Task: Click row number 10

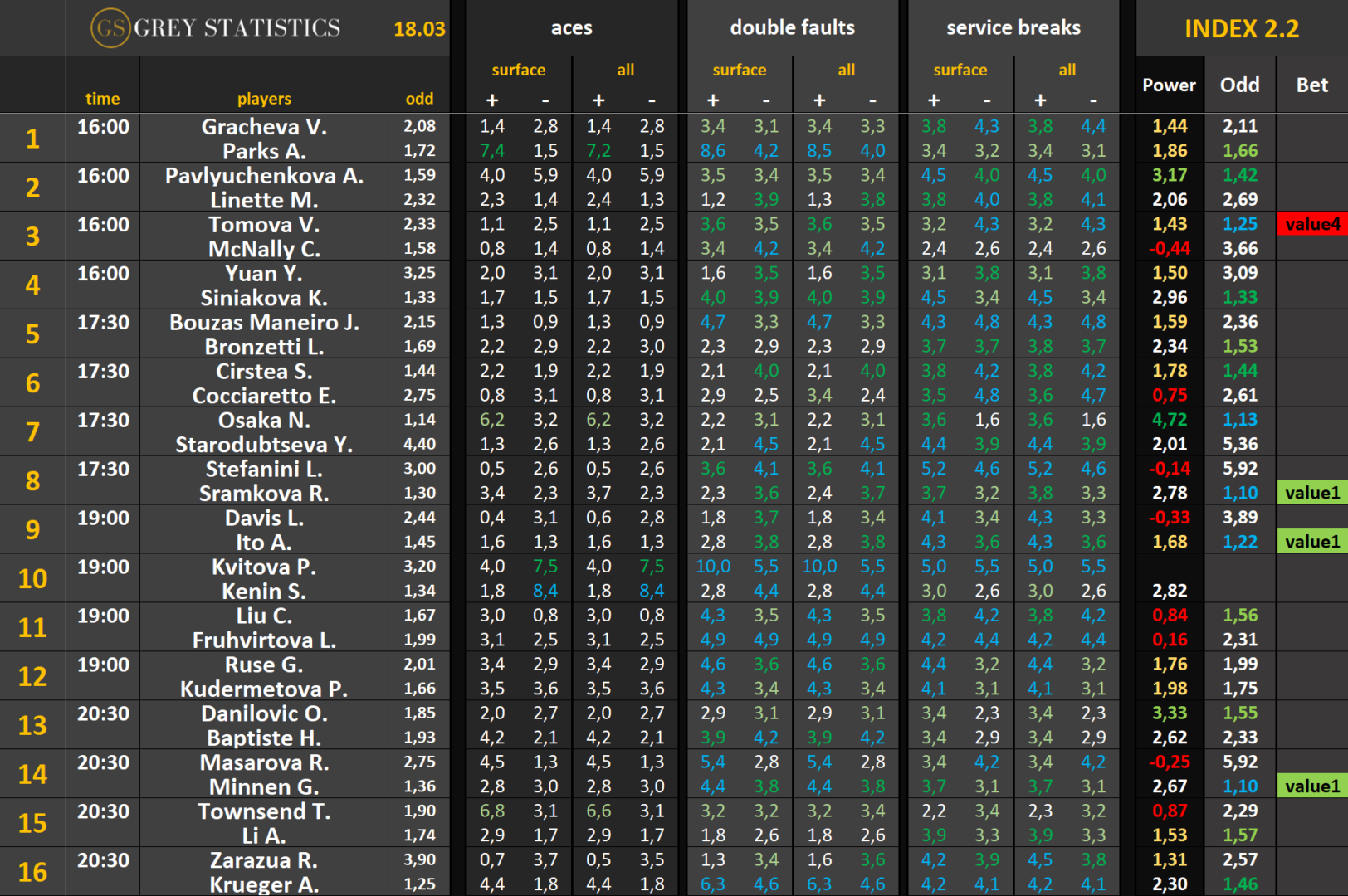Action: click(x=32, y=579)
